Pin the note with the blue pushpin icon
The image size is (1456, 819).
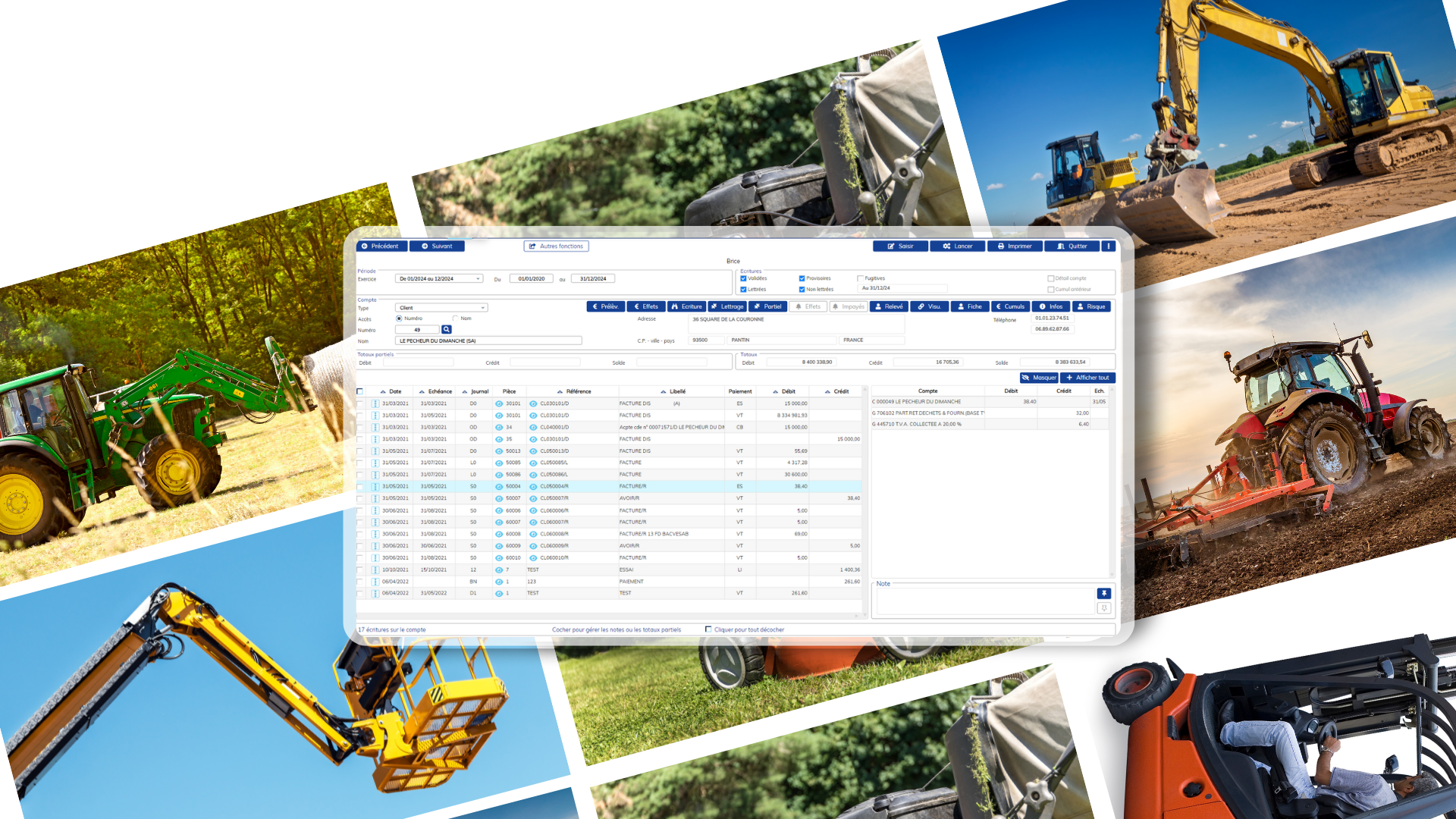pos(1104,594)
